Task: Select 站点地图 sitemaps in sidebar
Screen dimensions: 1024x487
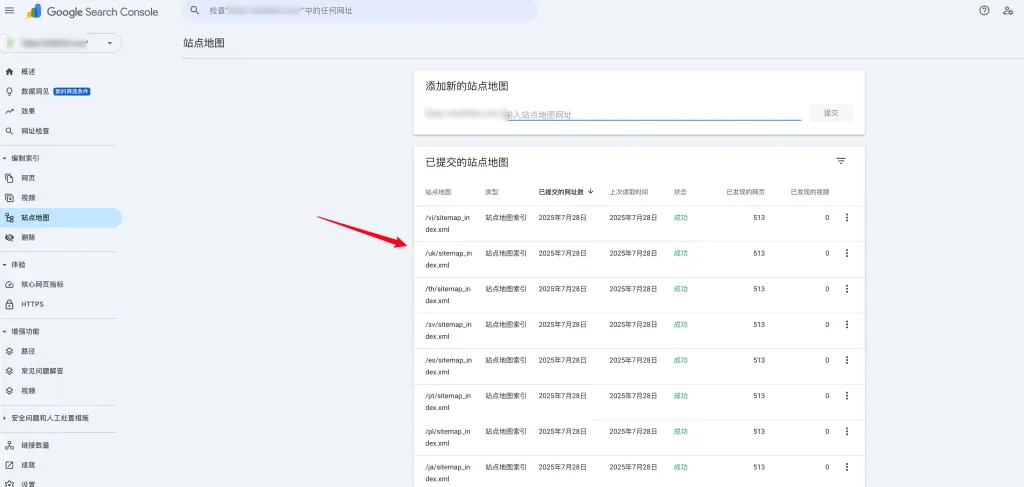Action: click(x=61, y=218)
